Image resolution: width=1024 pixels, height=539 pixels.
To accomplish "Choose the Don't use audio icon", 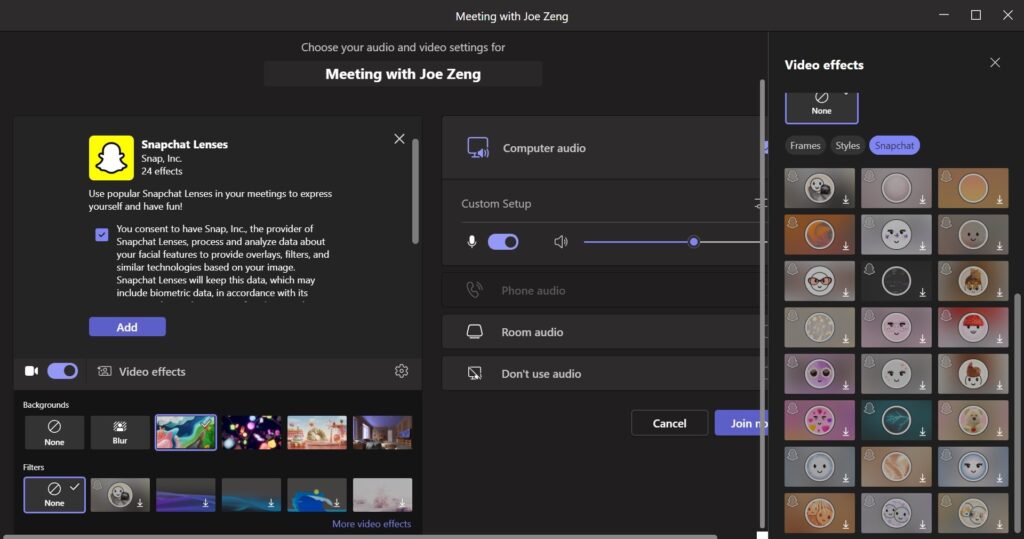I will pyautogui.click(x=476, y=373).
